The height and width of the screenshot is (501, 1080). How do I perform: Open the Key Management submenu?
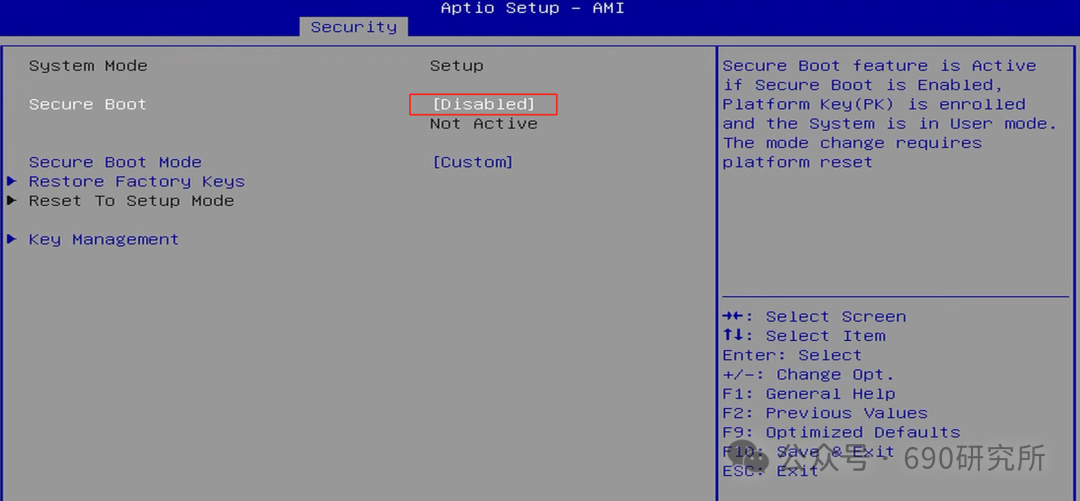click(x=103, y=239)
